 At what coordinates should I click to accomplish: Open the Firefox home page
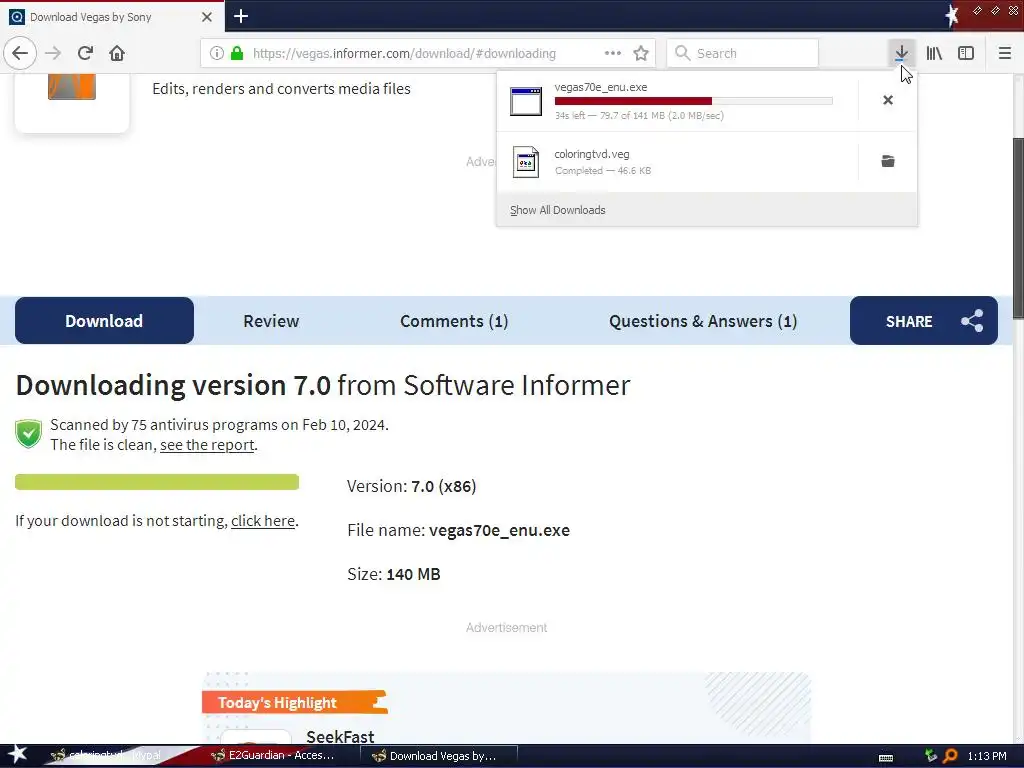(117, 53)
